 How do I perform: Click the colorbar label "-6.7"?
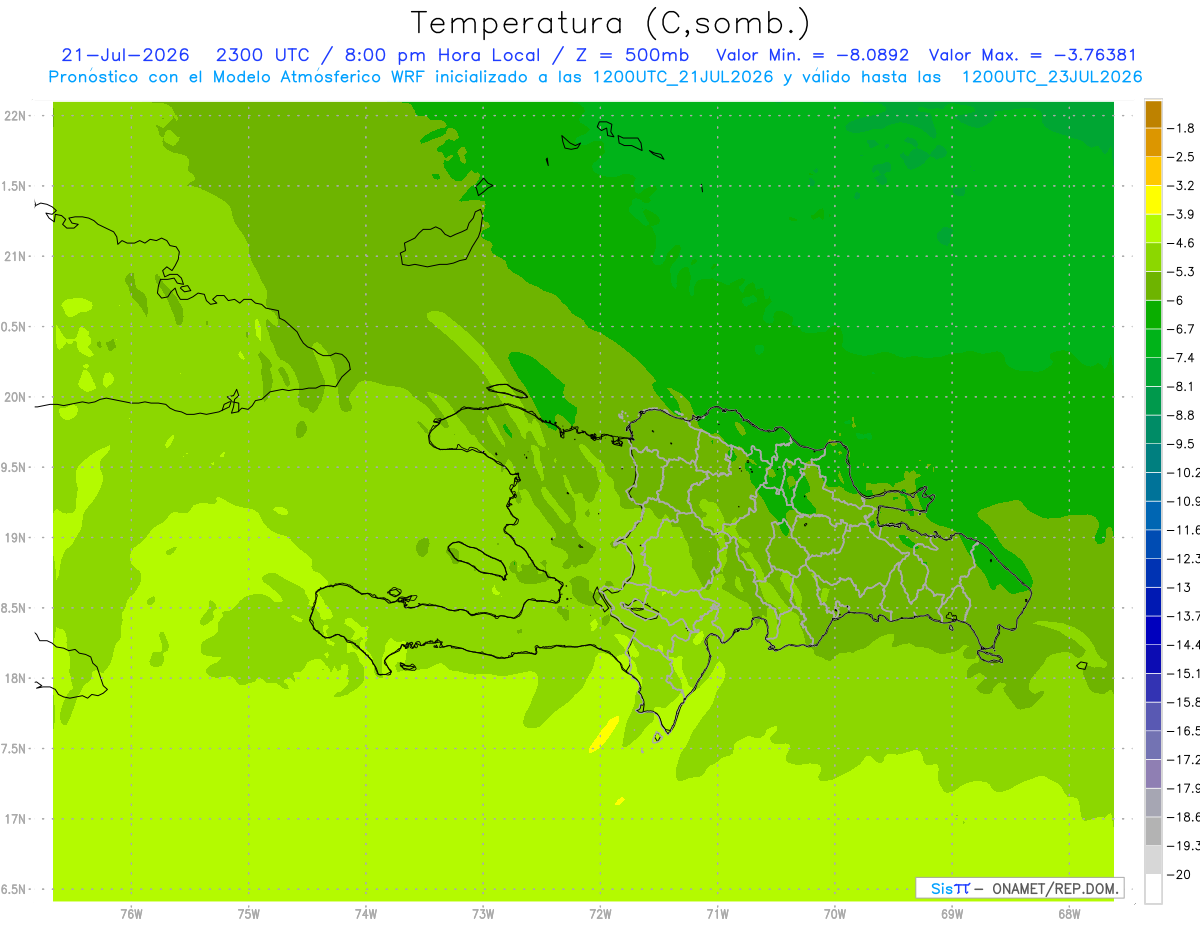pos(1182,329)
